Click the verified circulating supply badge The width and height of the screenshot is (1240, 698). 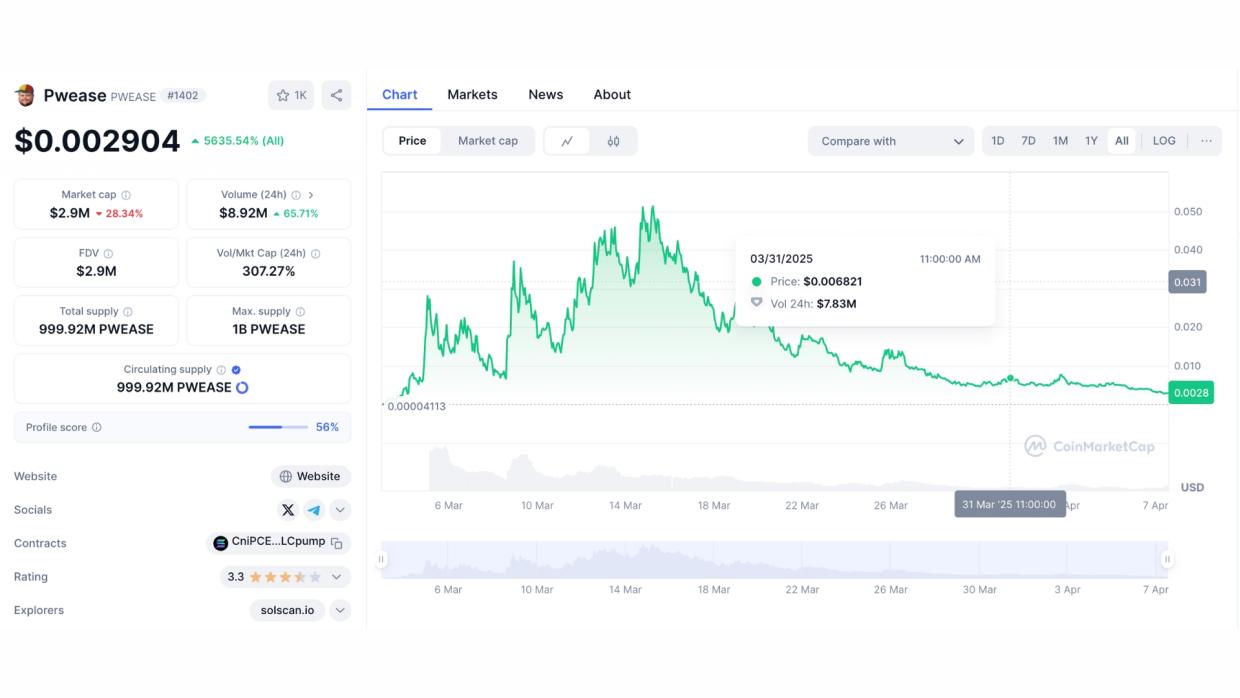click(x=236, y=370)
